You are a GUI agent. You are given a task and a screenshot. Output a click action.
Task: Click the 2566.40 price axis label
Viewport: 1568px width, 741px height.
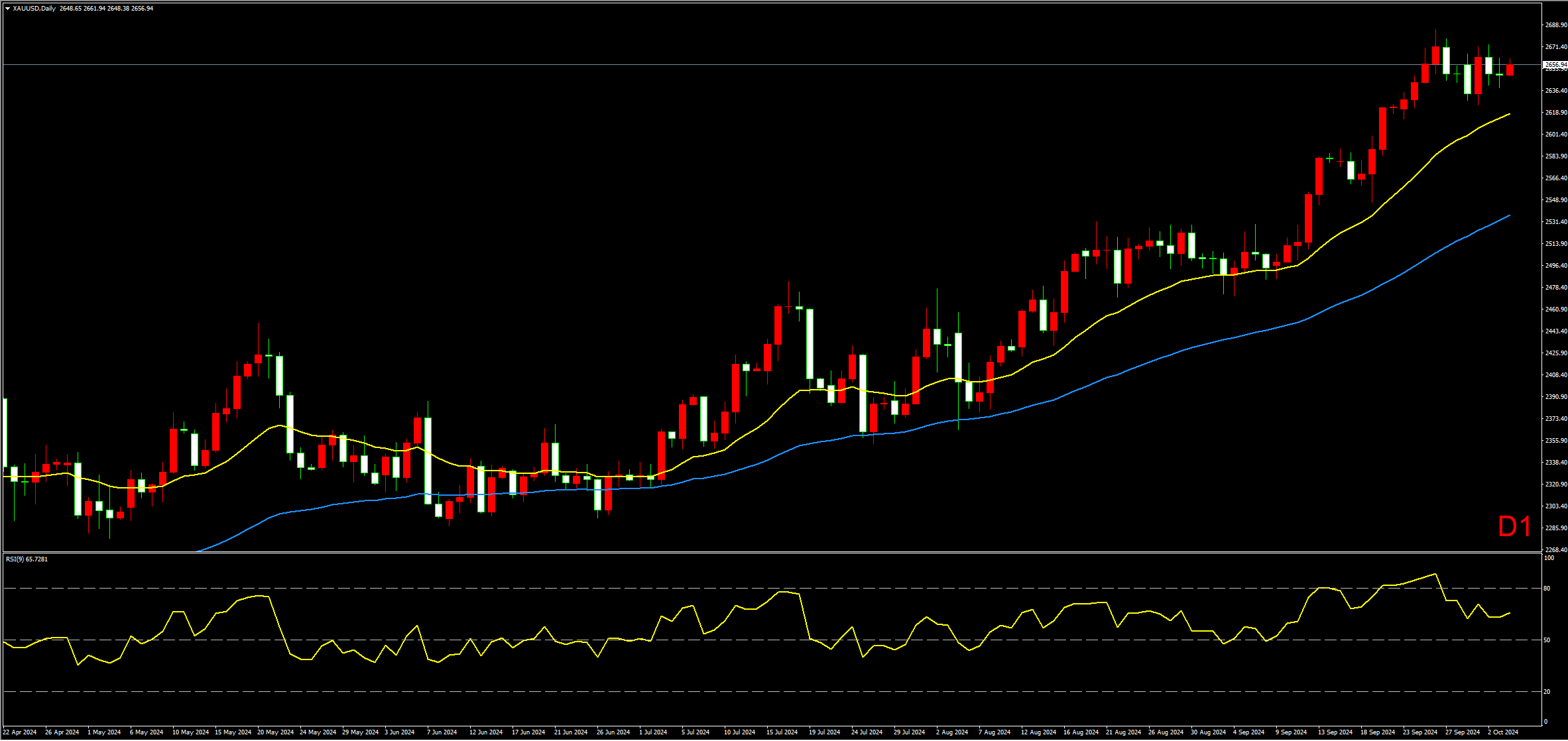click(x=1555, y=178)
